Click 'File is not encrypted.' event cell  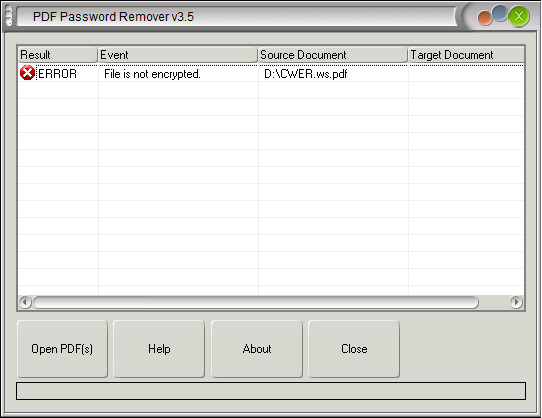(152, 74)
